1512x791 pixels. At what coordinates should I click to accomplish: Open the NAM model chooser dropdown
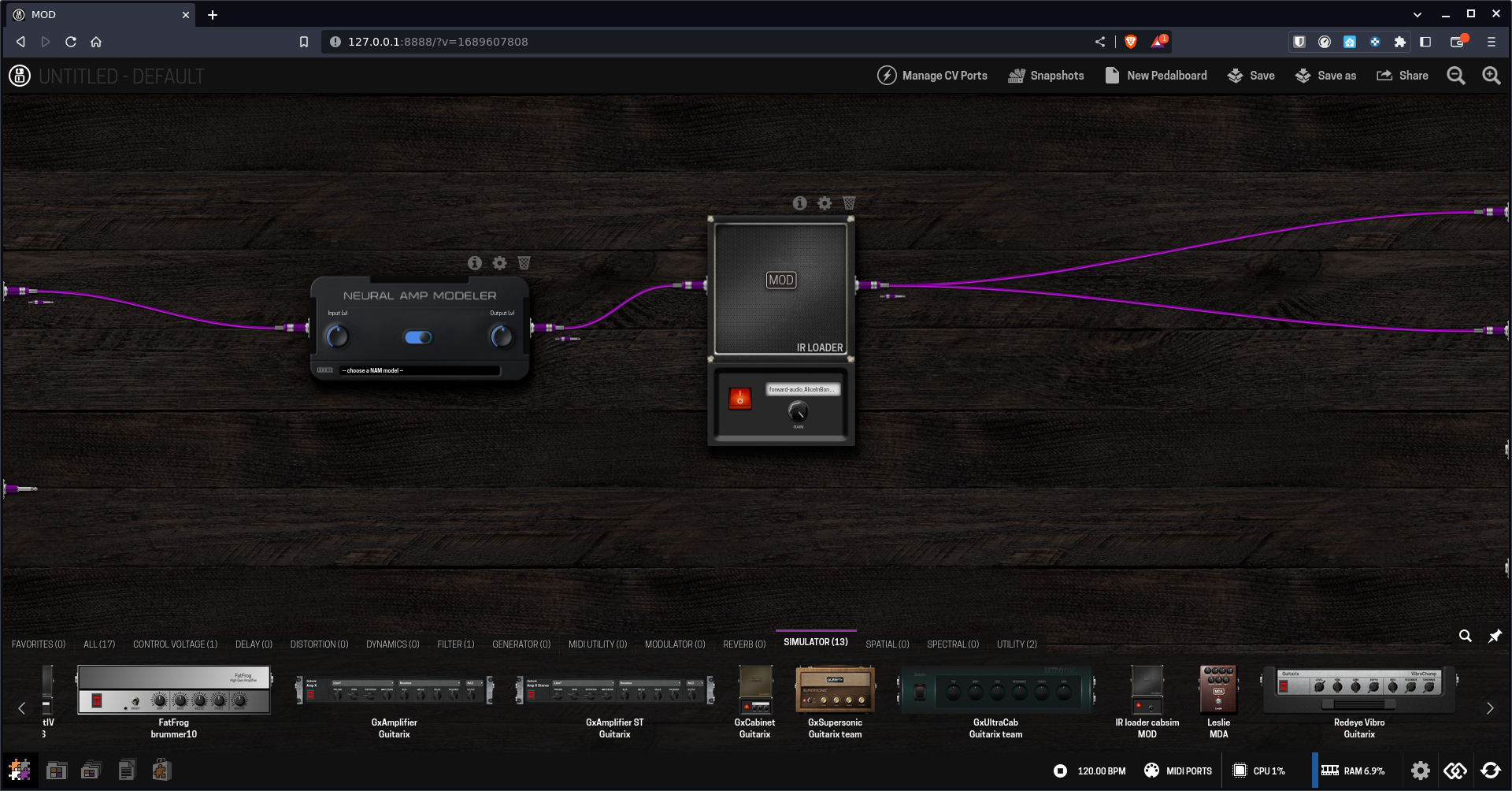click(x=420, y=370)
